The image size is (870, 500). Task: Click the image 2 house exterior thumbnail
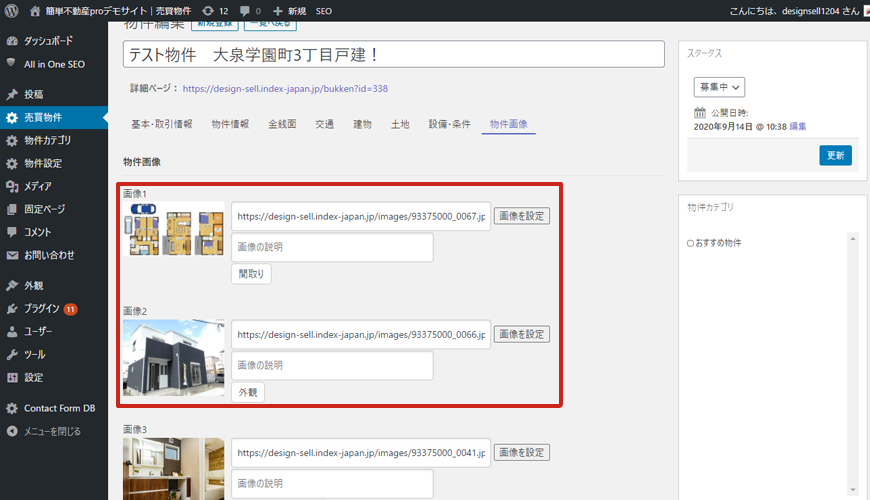point(174,358)
